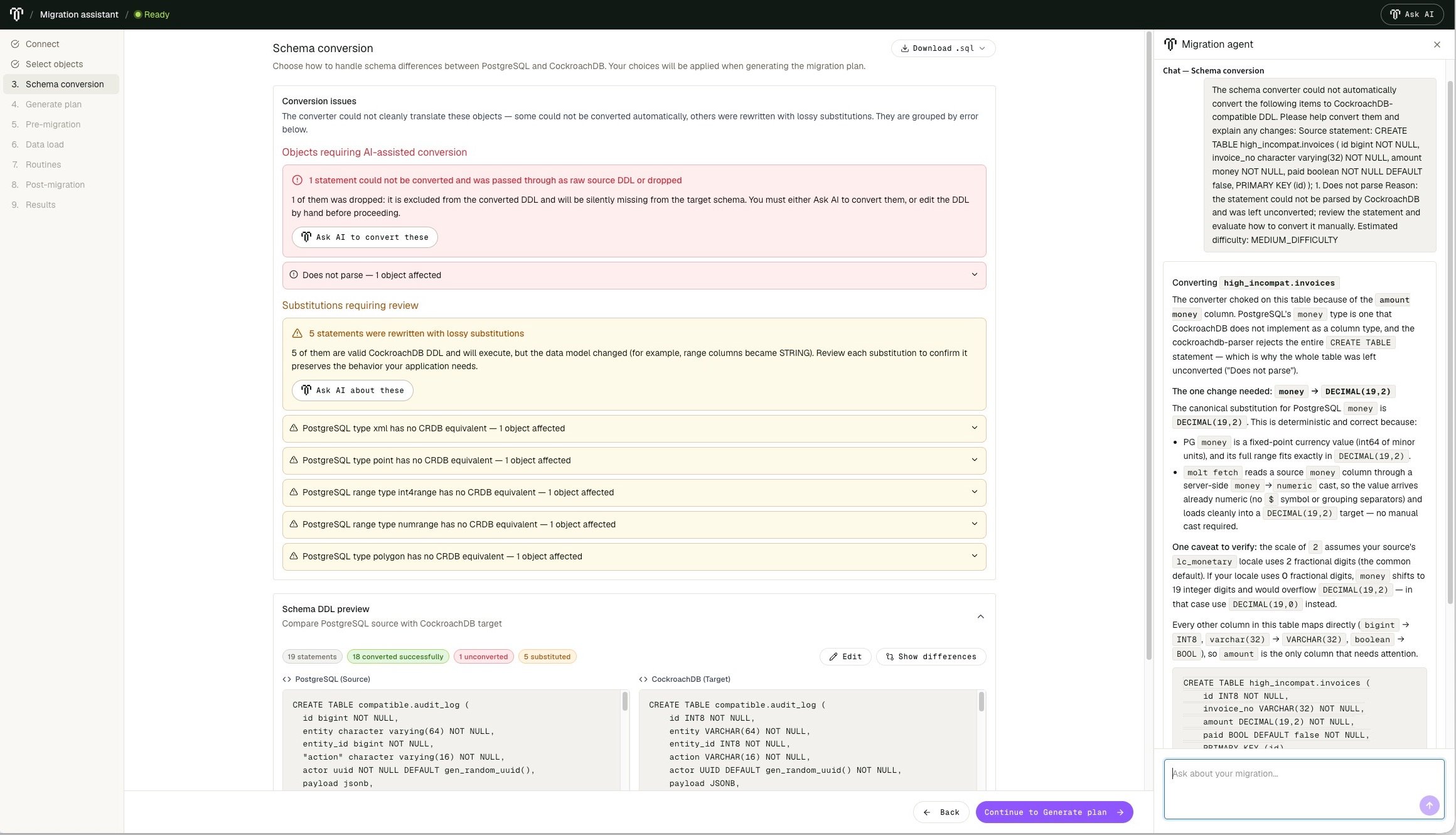Expand the polygon type issue row
The width and height of the screenshot is (1456, 835).
(x=634, y=556)
